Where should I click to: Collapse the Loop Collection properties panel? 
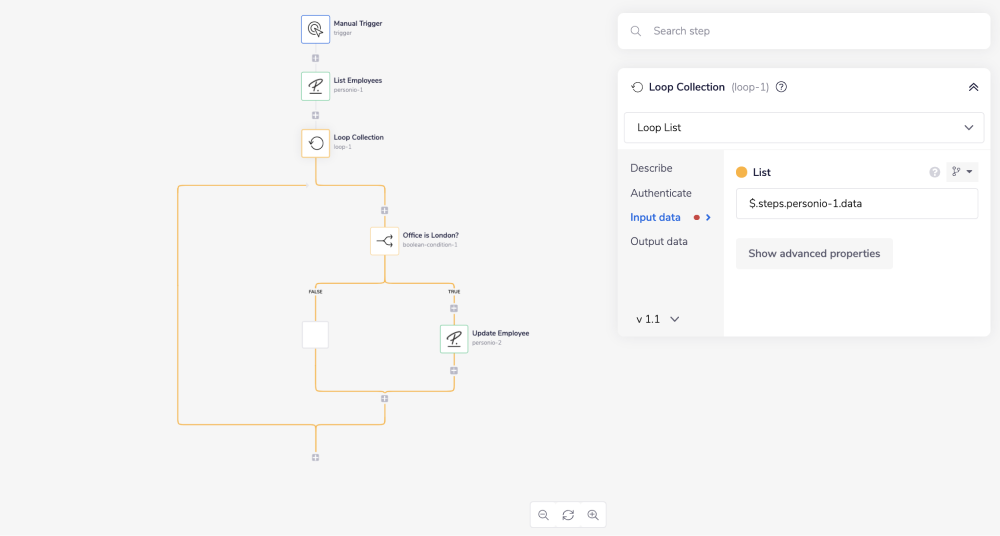(x=973, y=87)
